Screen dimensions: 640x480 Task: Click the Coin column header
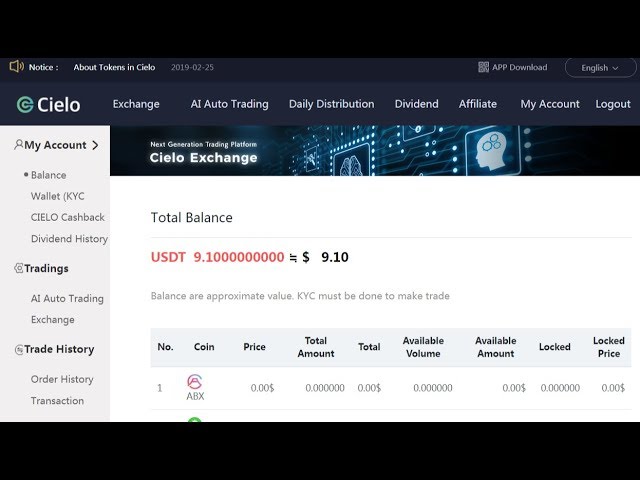pyautogui.click(x=204, y=347)
